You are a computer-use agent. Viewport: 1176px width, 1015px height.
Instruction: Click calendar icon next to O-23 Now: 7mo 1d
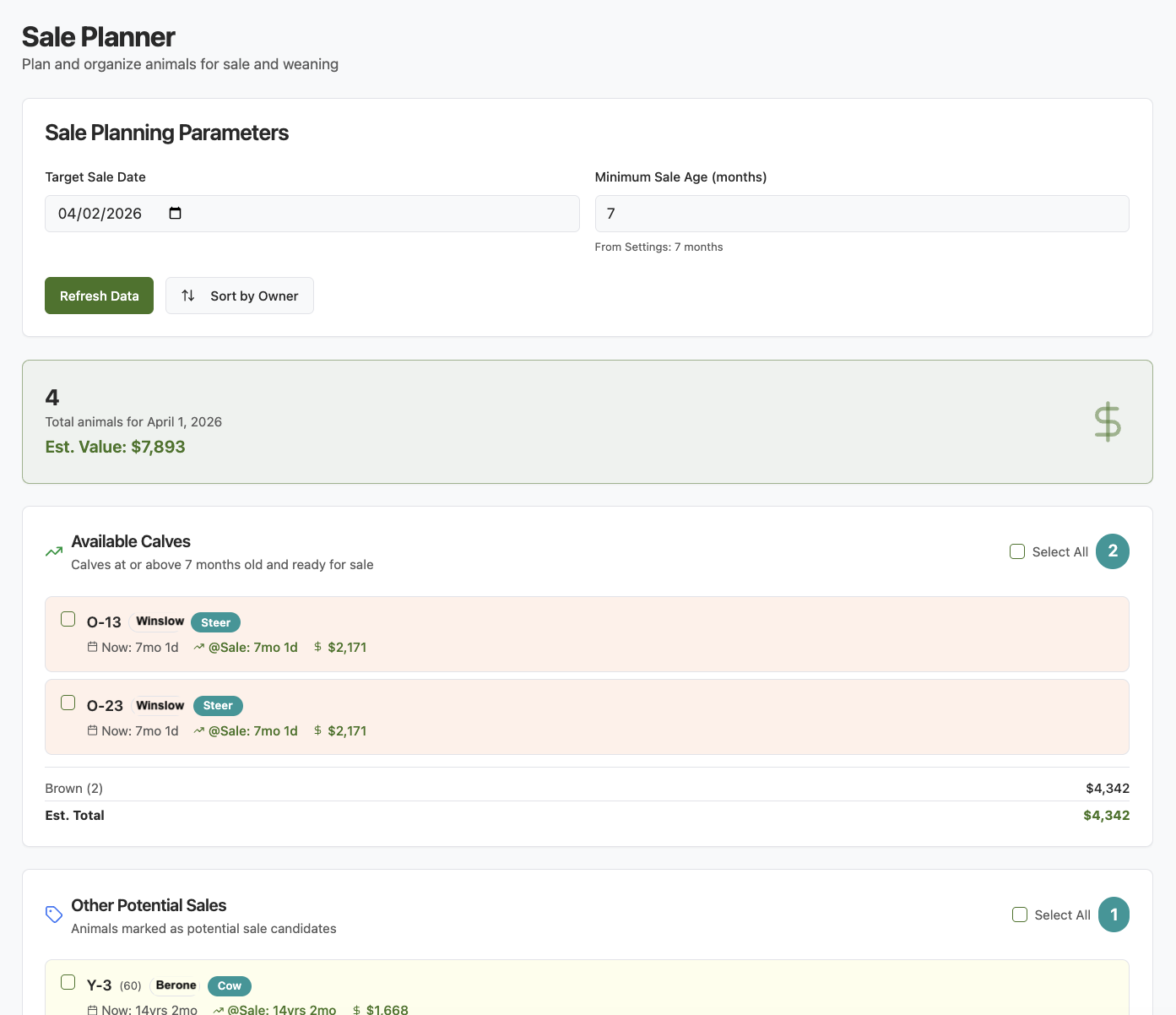[x=92, y=730]
